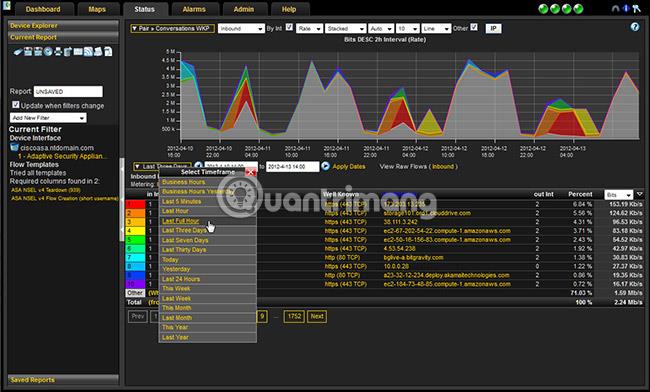Open the Inbound direction dropdown
This screenshot has width=650, height=392.
pyautogui.click(x=241, y=29)
